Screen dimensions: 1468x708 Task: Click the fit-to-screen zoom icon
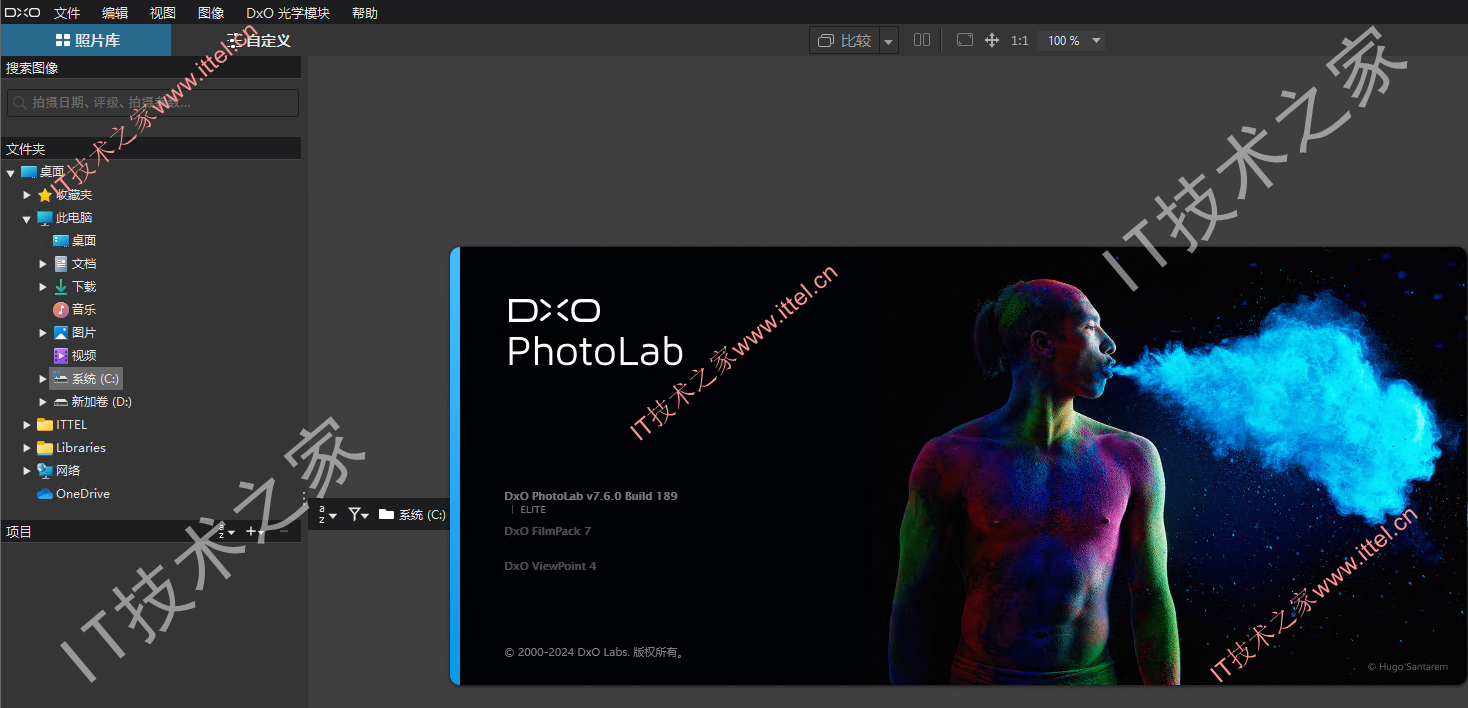tap(965, 40)
